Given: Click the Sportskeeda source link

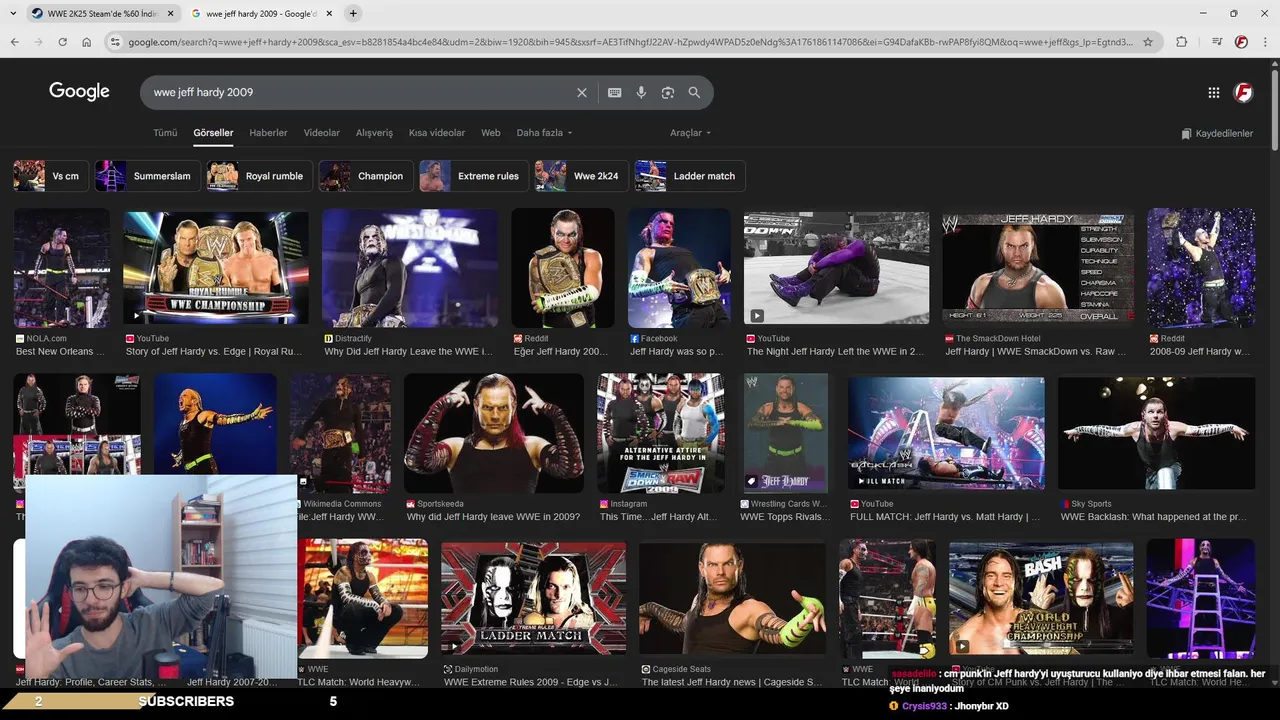Looking at the screenshot, I should click(x=439, y=504).
